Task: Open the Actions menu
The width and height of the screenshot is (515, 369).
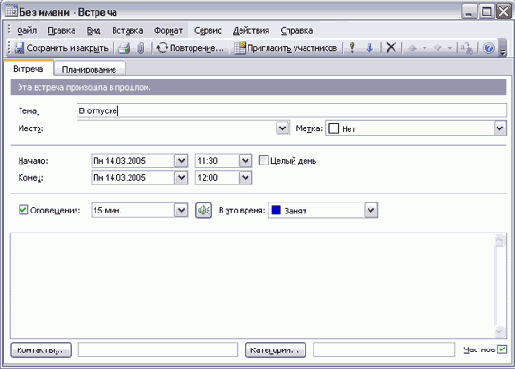Action: tap(251, 31)
